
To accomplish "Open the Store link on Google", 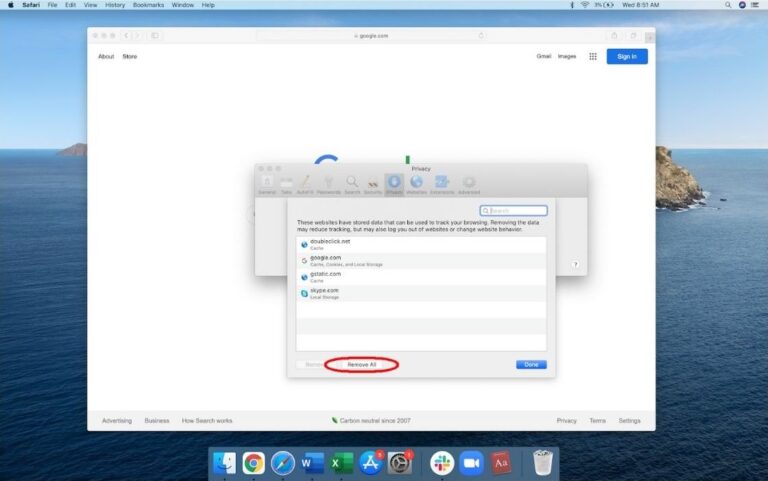I will click(130, 56).
